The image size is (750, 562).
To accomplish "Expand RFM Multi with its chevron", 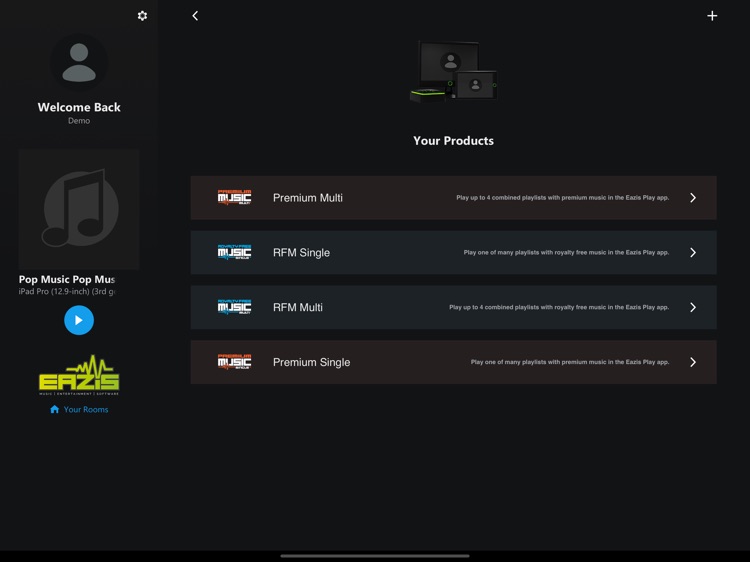I will 693,307.
